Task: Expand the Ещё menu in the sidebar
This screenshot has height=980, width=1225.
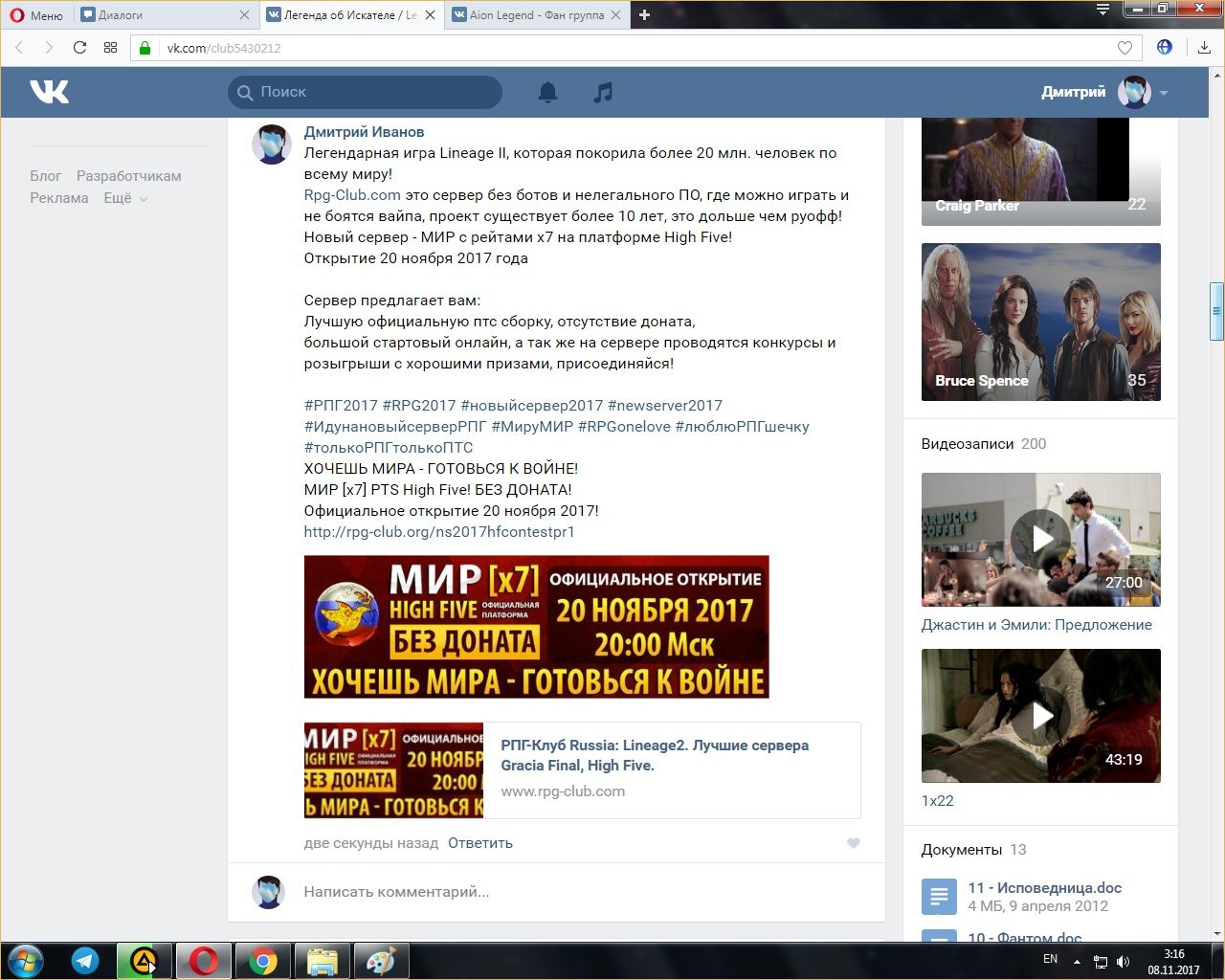Action: pos(124,198)
